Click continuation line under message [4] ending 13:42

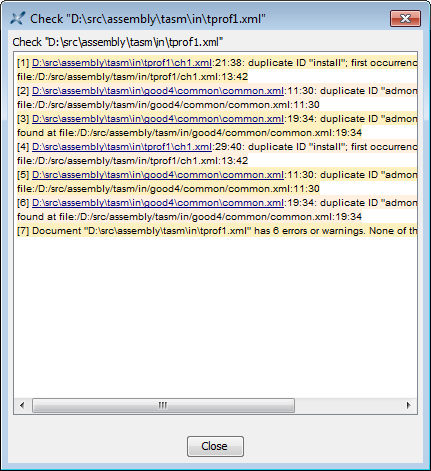point(133,161)
